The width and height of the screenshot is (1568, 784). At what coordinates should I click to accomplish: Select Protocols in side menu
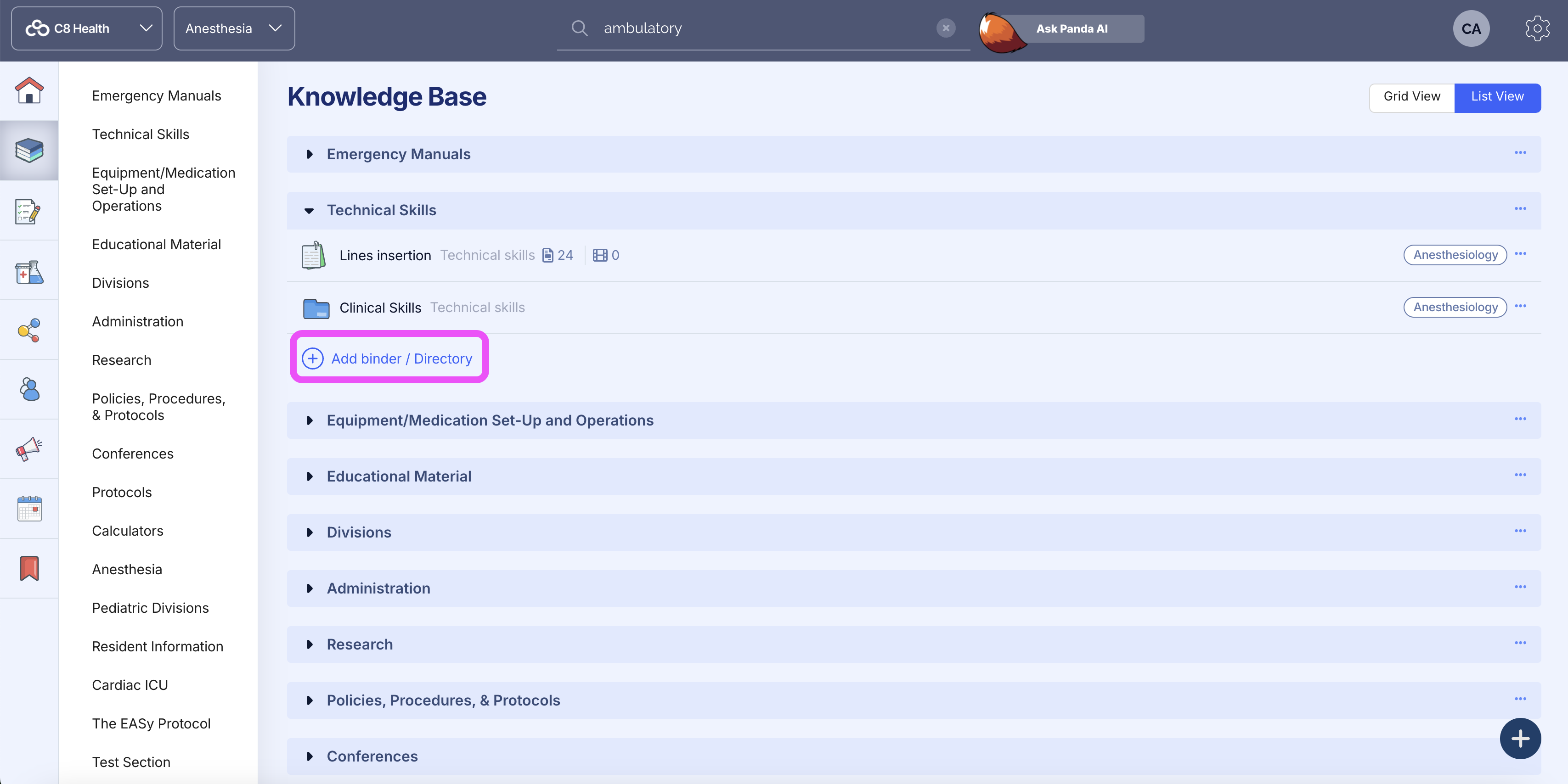coord(122,493)
